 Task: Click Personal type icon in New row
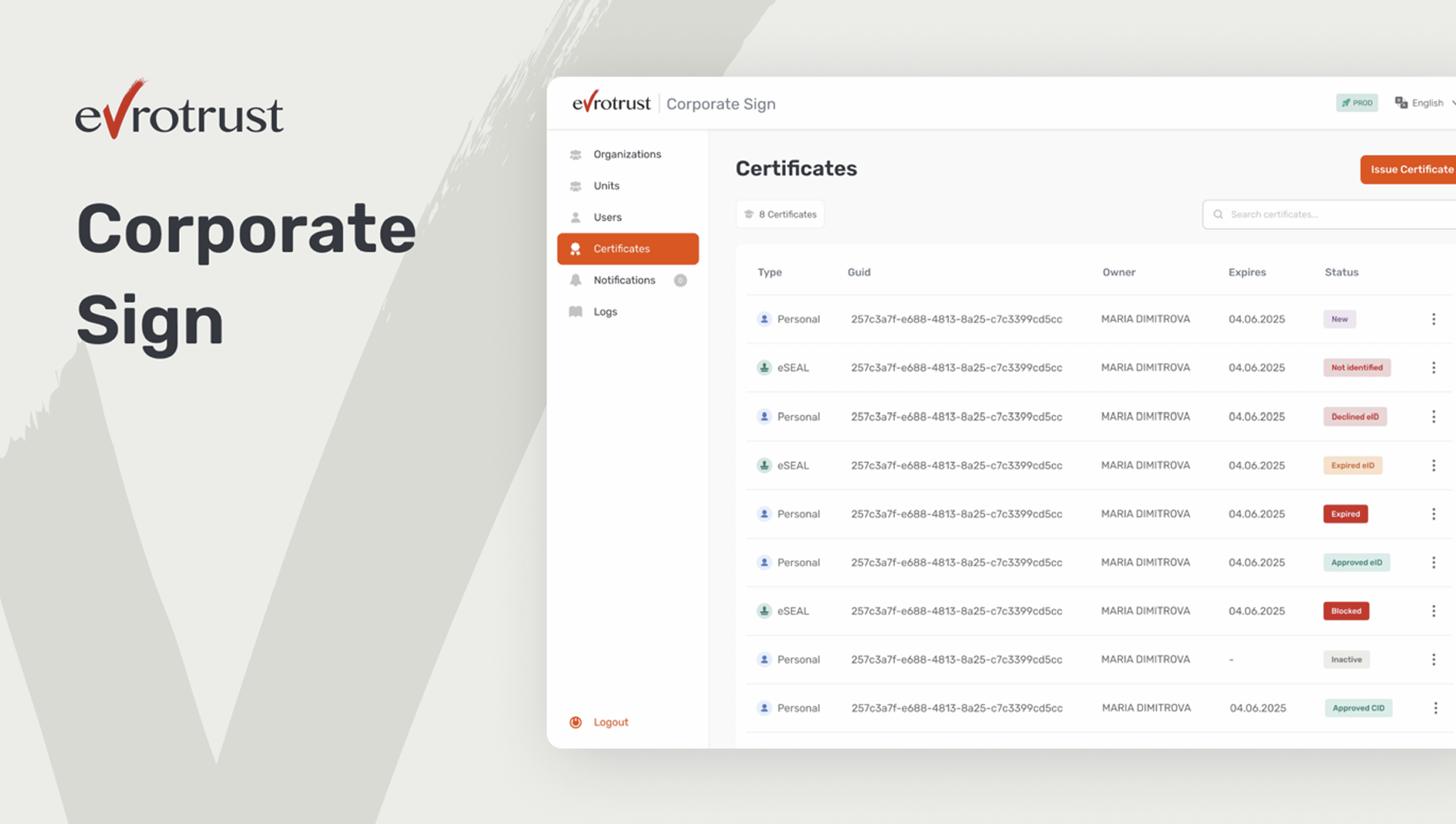(x=764, y=319)
